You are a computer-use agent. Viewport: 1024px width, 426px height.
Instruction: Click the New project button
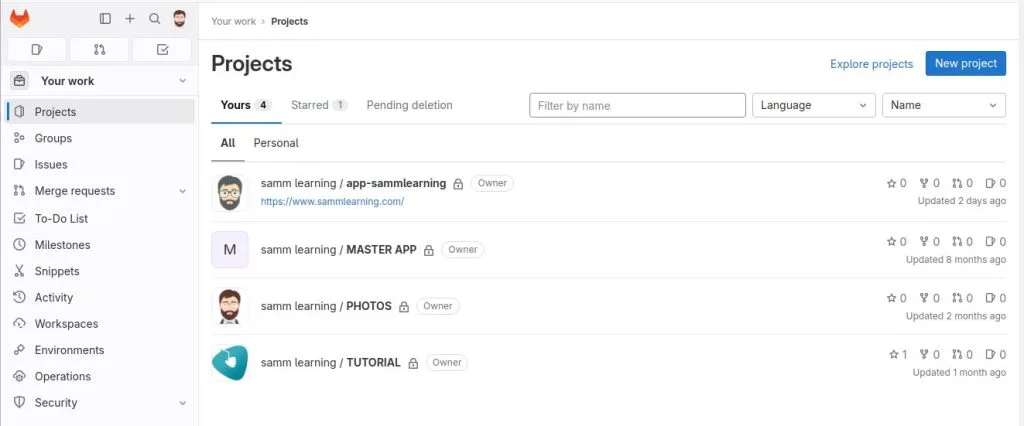pyautogui.click(x=966, y=63)
